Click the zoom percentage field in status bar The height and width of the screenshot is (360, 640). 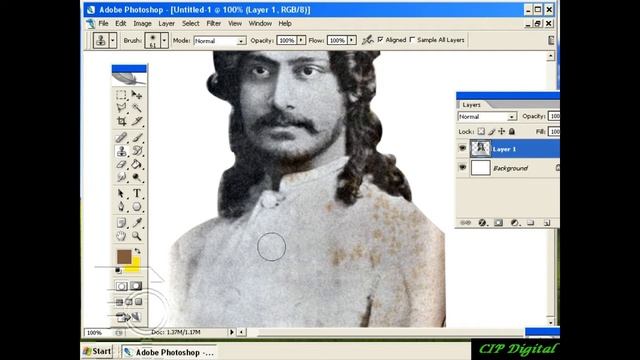click(x=98, y=333)
